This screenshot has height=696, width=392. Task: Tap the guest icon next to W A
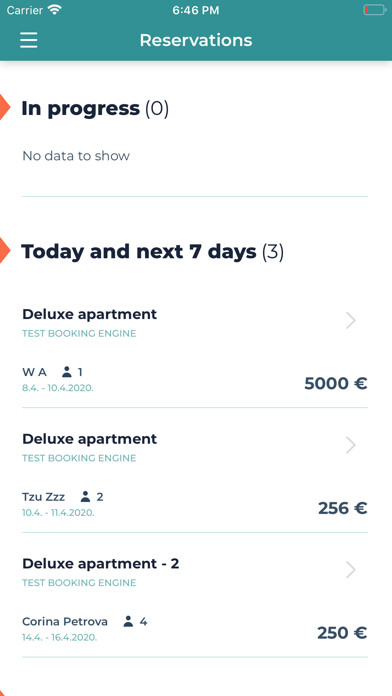tap(67, 372)
